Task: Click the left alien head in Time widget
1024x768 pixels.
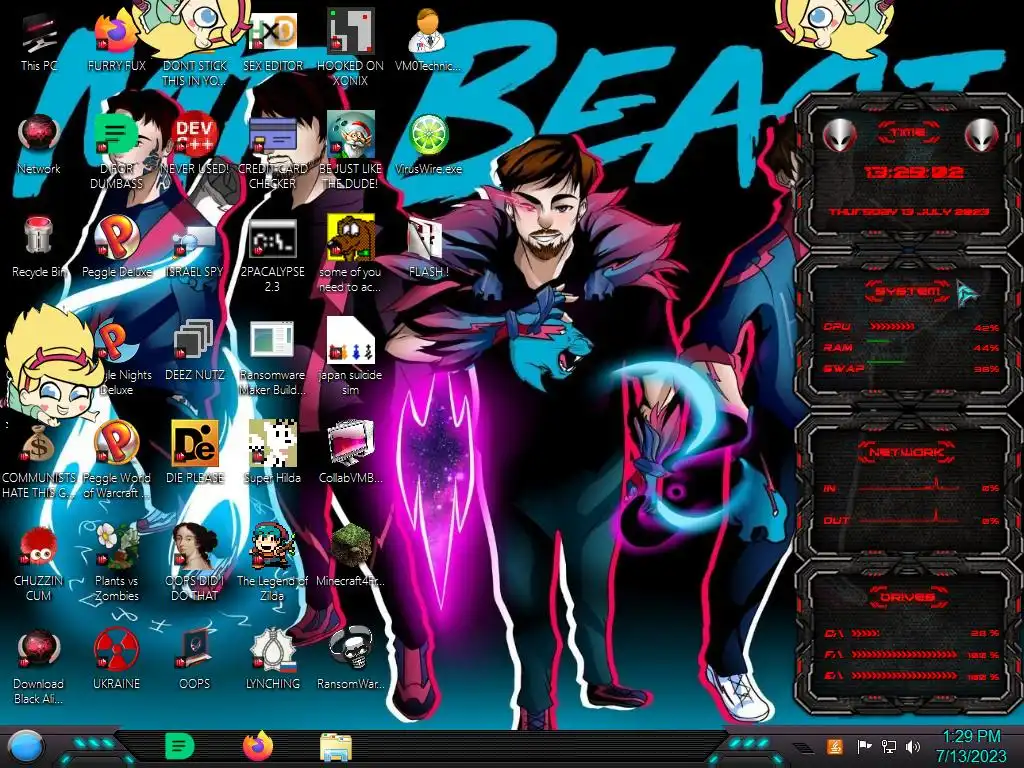Action: (839, 135)
